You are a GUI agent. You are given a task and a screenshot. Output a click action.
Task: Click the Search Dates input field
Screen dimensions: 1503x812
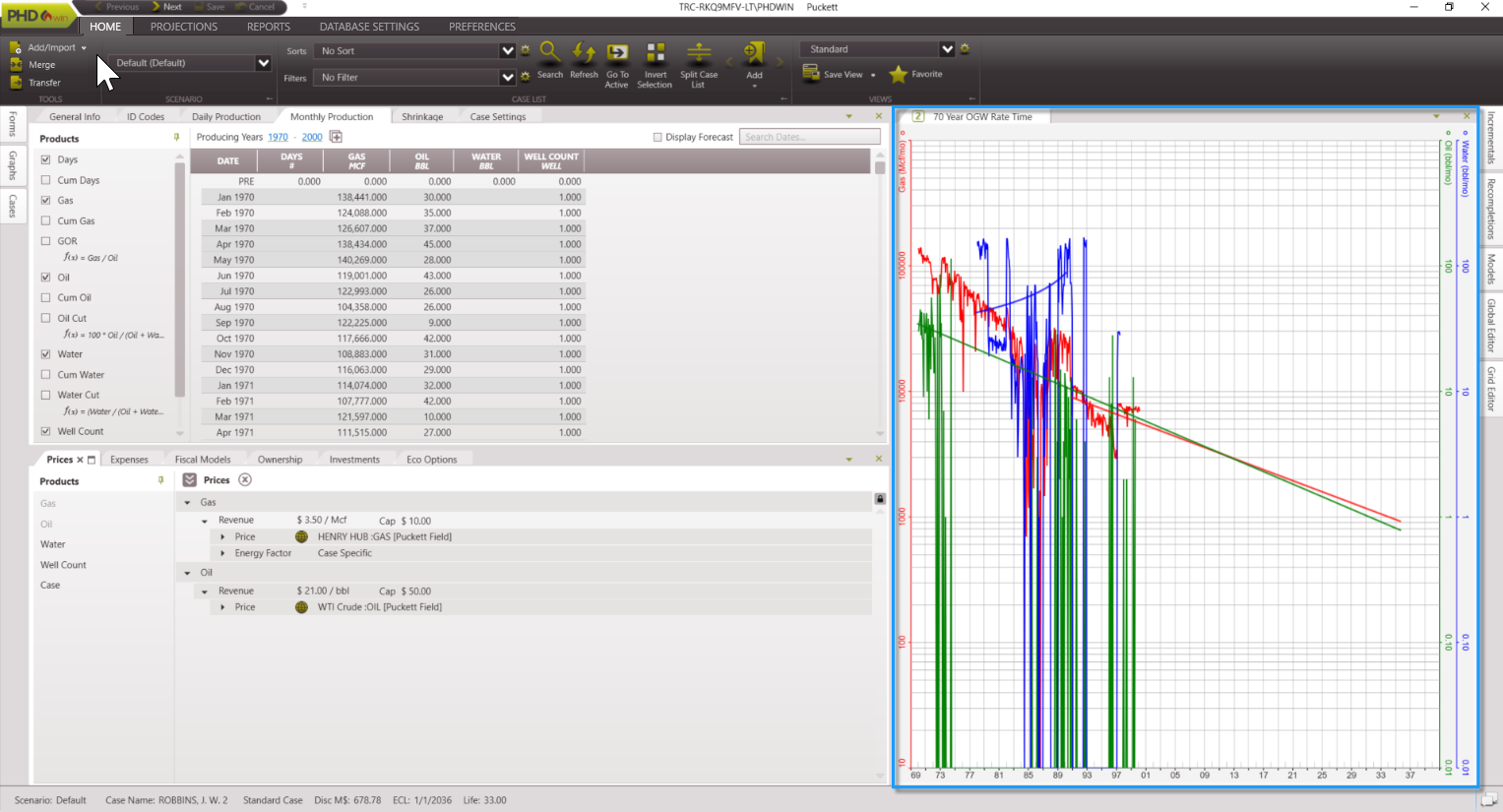809,137
